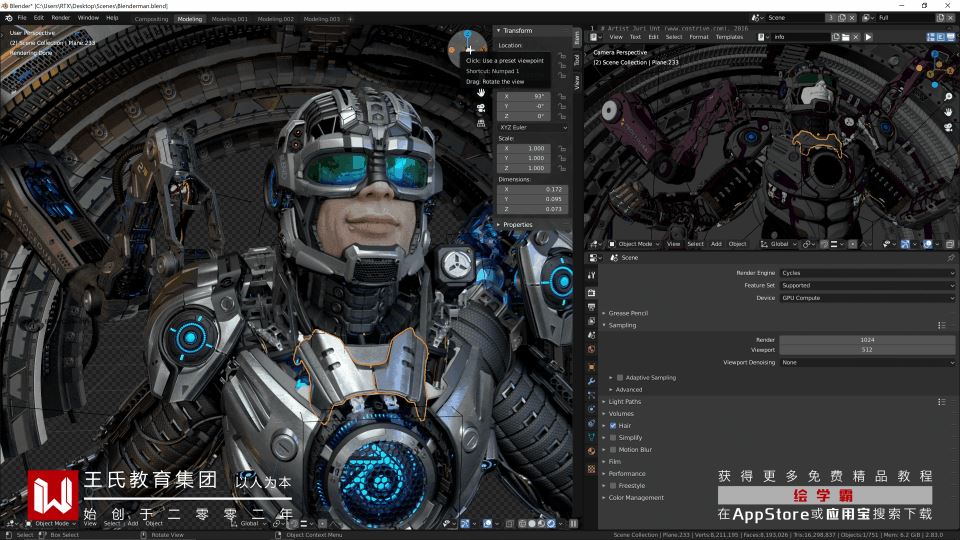Enable the Simplify checkbox
Image resolution: width=960 pixels, height=540 pixels.
(x=613, y=437)
